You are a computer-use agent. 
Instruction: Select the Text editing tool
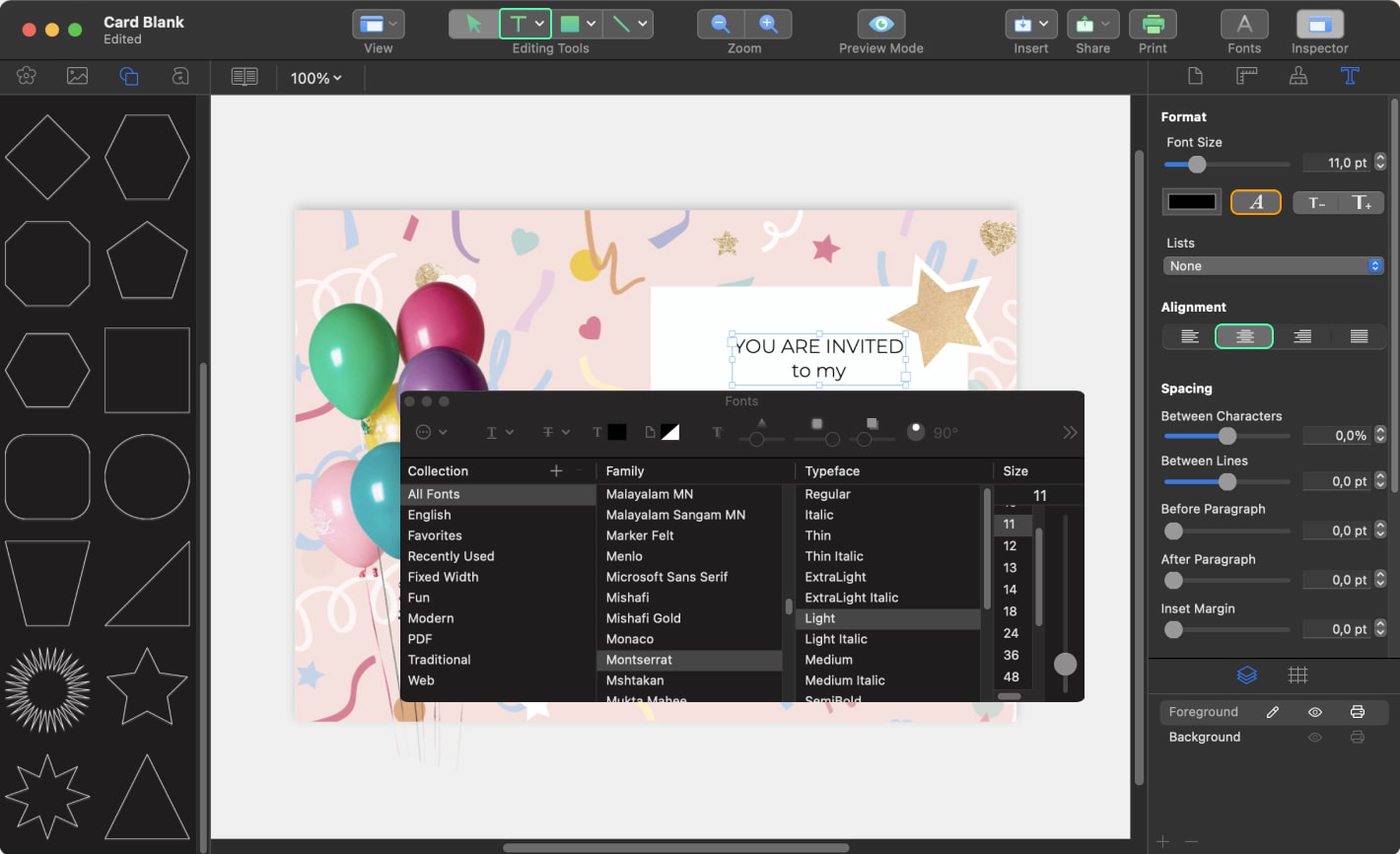point(518,24)
